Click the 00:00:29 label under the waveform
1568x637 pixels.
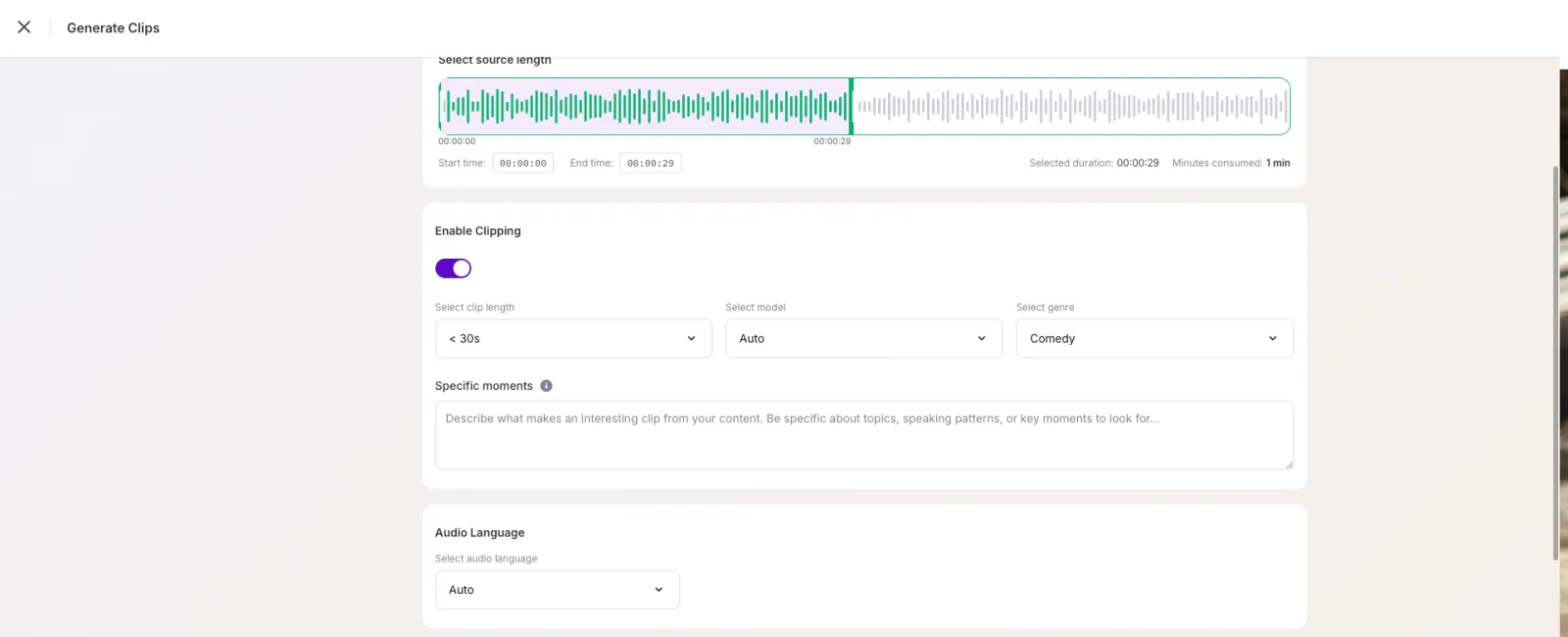pyautogui.click(x=832, y=142)
